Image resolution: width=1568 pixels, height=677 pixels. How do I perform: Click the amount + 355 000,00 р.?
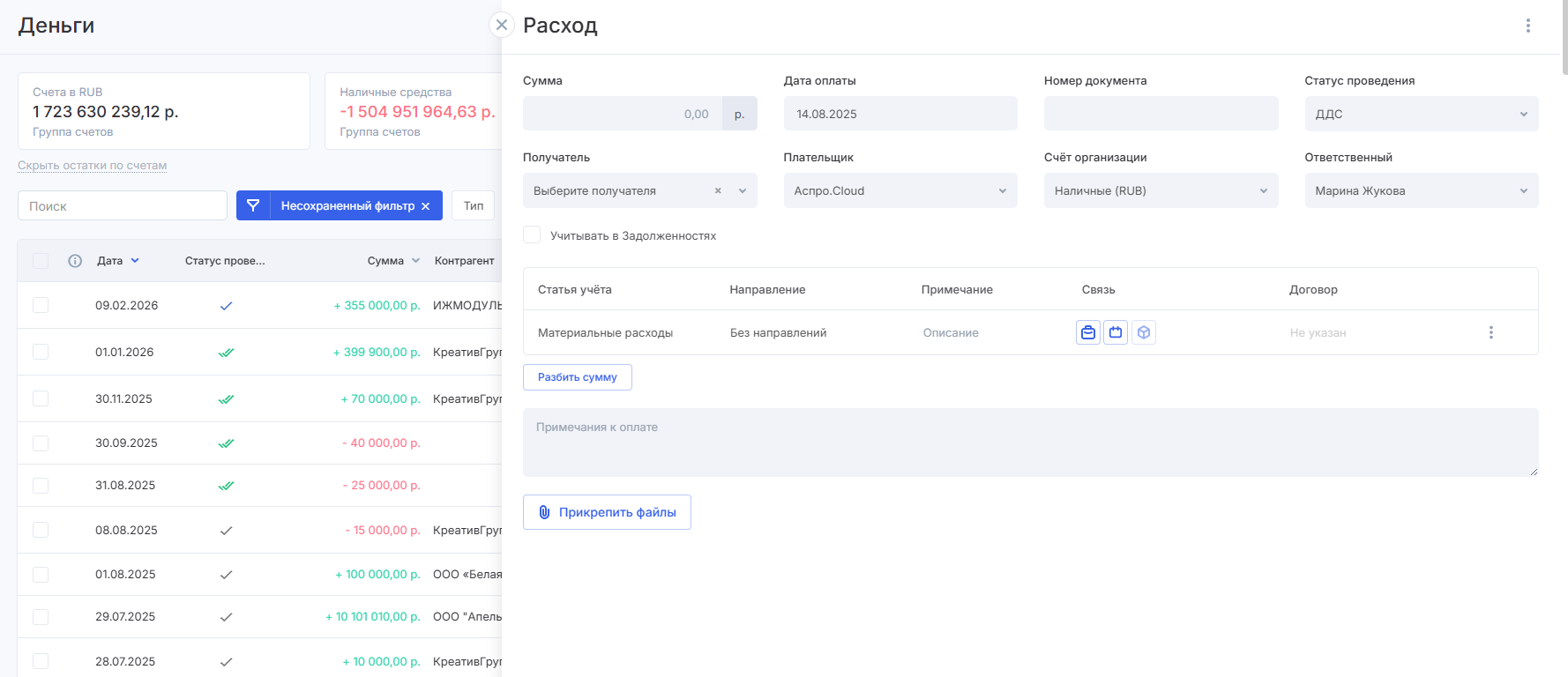[x=377, y=306]
